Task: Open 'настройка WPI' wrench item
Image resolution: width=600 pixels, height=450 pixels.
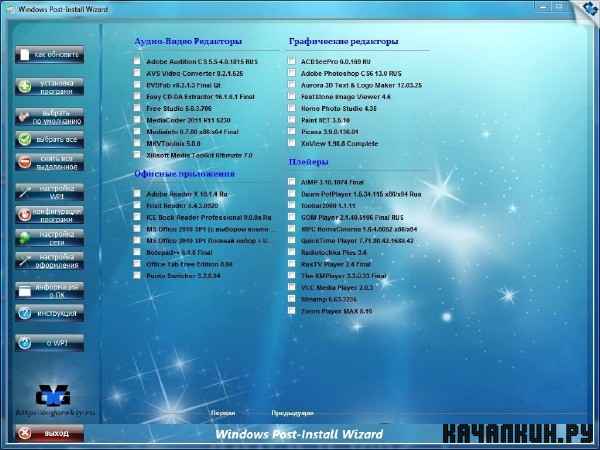Action: tap(50, 192)
